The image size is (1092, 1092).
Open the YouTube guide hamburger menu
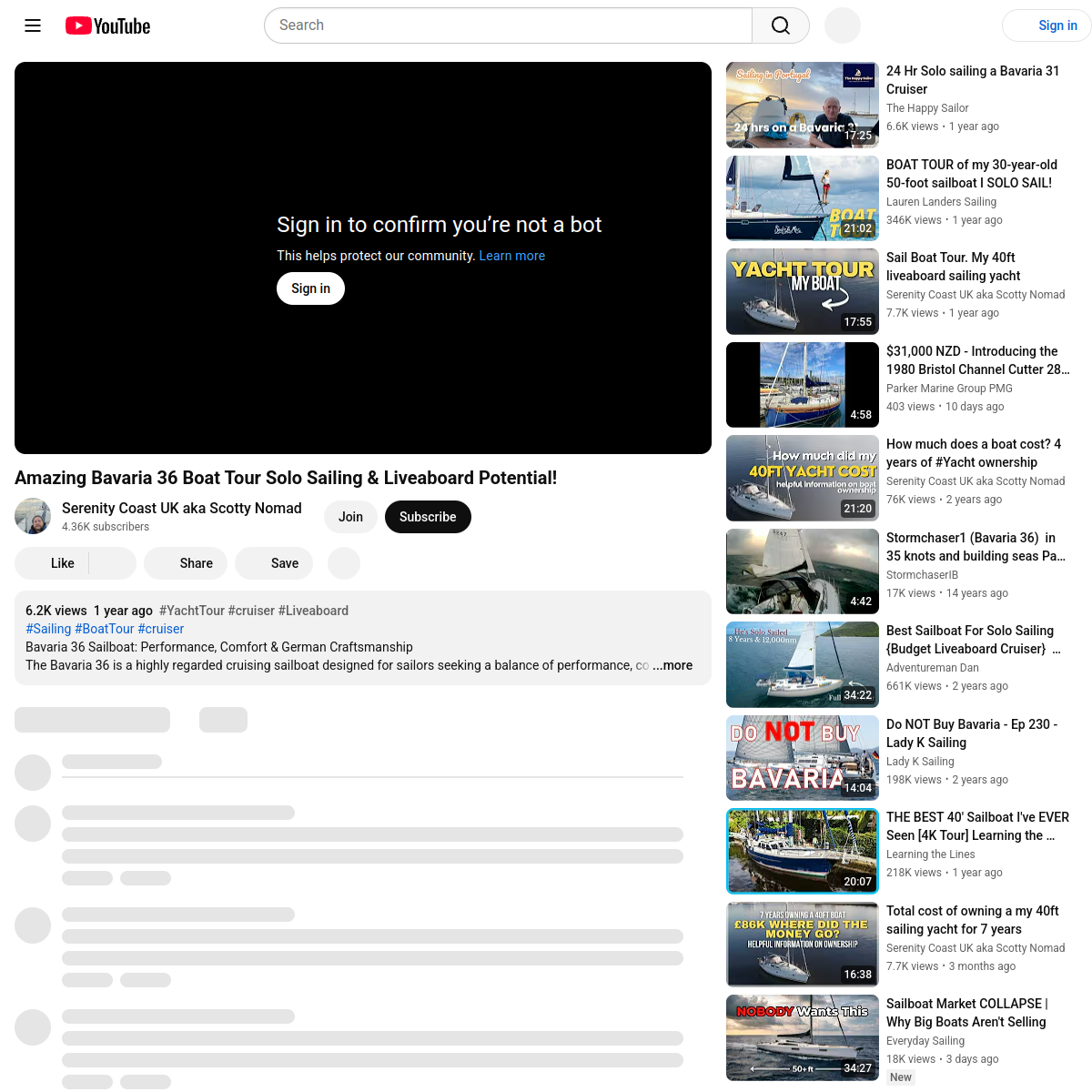pyautogui.click(x=33, y=25)
